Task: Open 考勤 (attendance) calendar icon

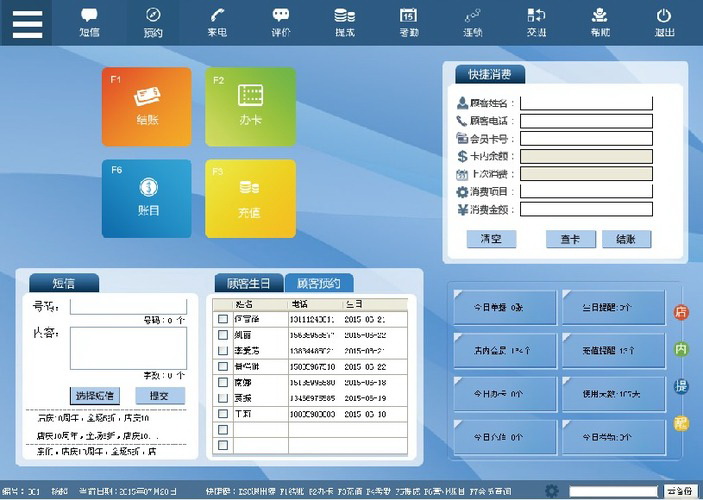Action: click(x=408, y=22)
